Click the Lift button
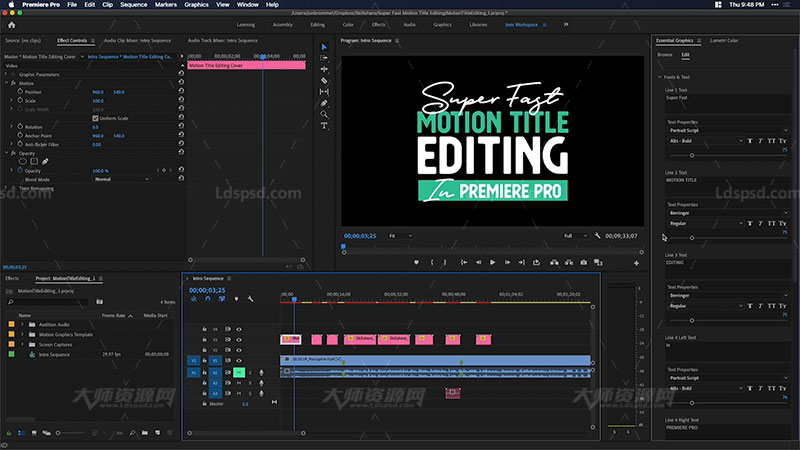The image size is (800, 450). point(554,262)
